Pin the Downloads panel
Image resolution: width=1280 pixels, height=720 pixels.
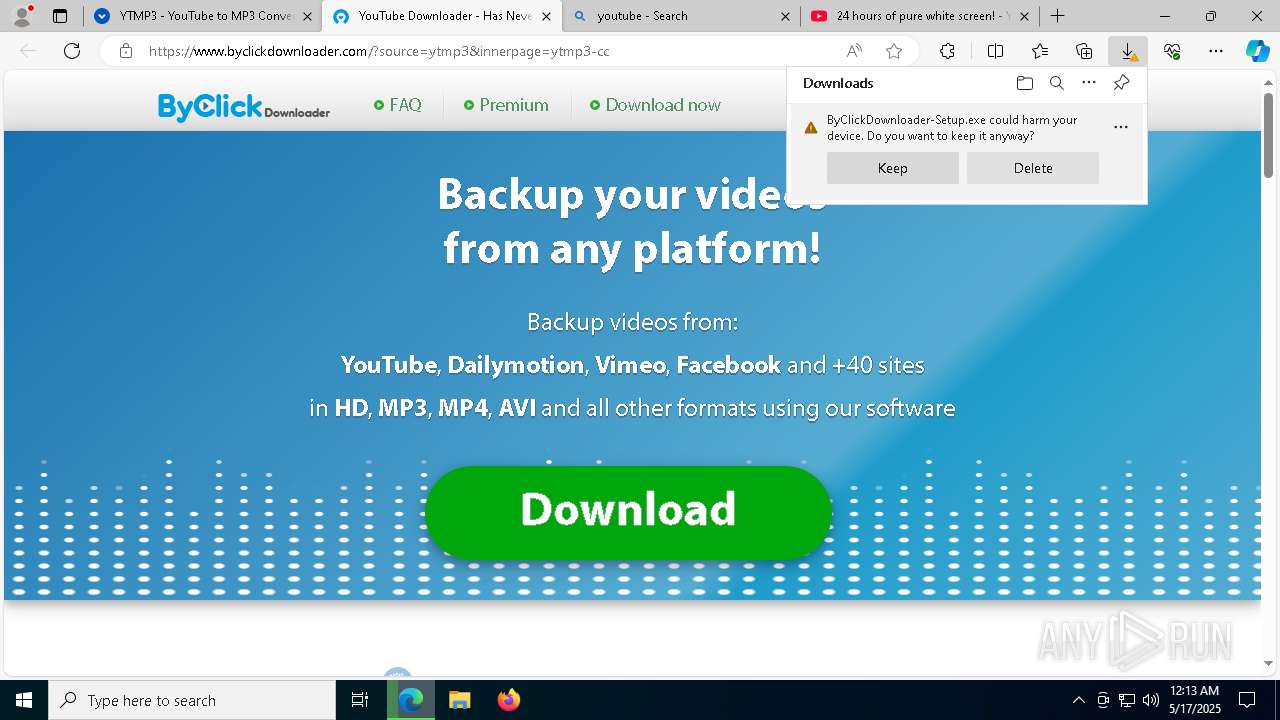pyautogui.click(x=1121, y=83)
